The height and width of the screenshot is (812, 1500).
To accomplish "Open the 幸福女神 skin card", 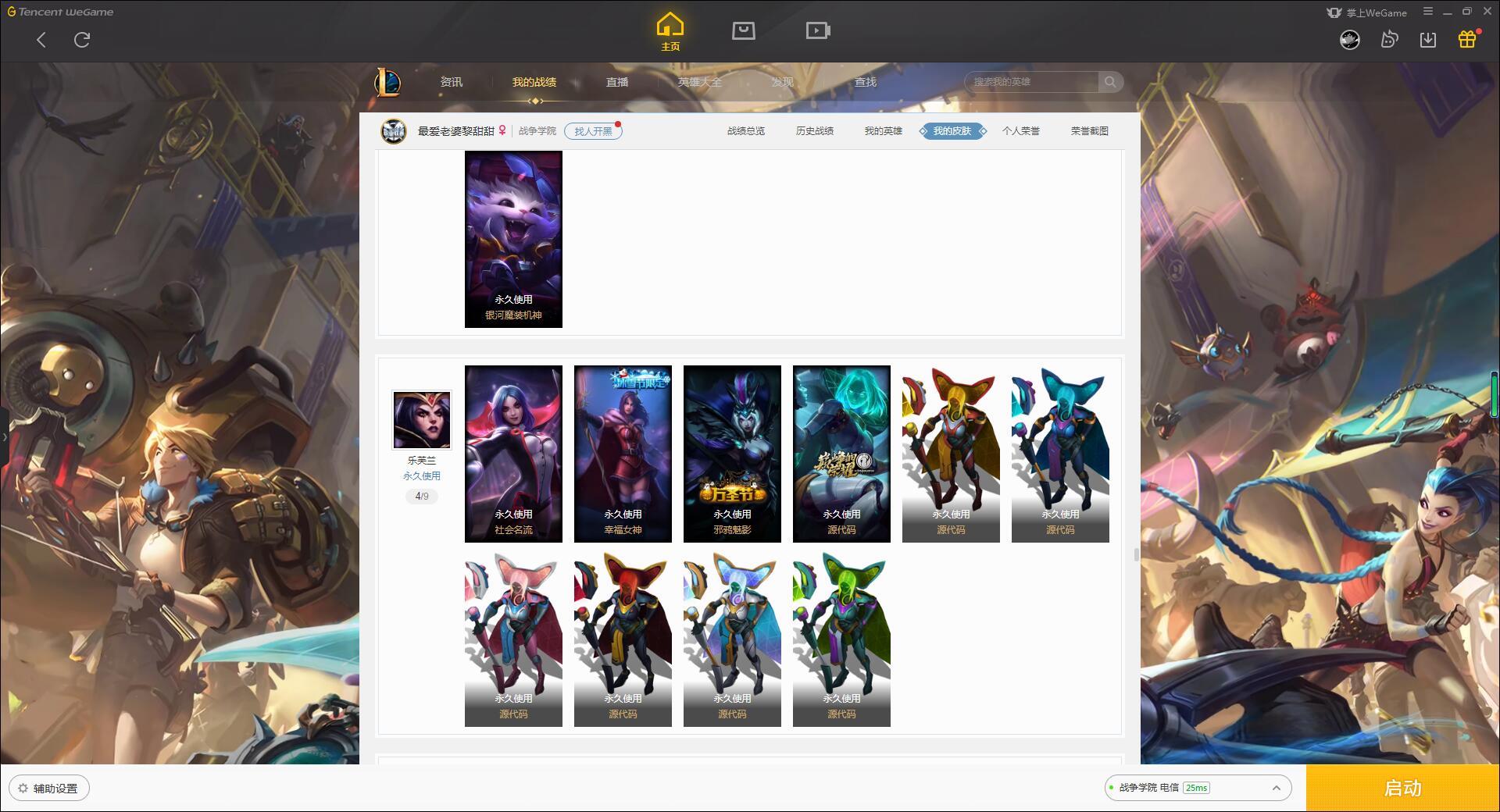I will coord(623,454).
